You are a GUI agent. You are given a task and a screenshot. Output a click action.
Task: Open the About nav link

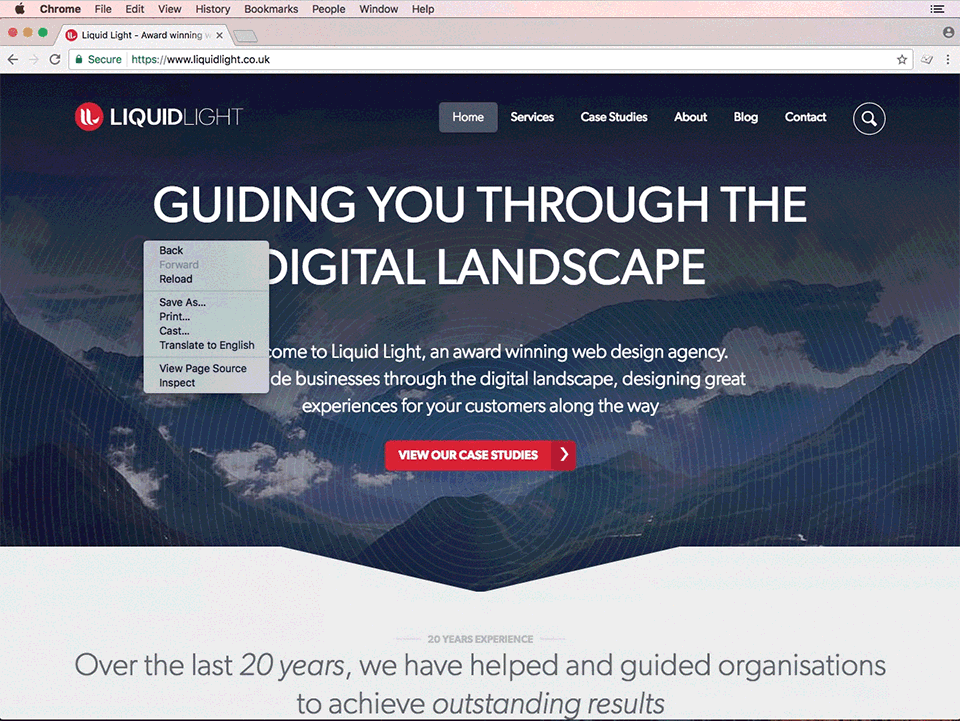(x=690, y=117)
